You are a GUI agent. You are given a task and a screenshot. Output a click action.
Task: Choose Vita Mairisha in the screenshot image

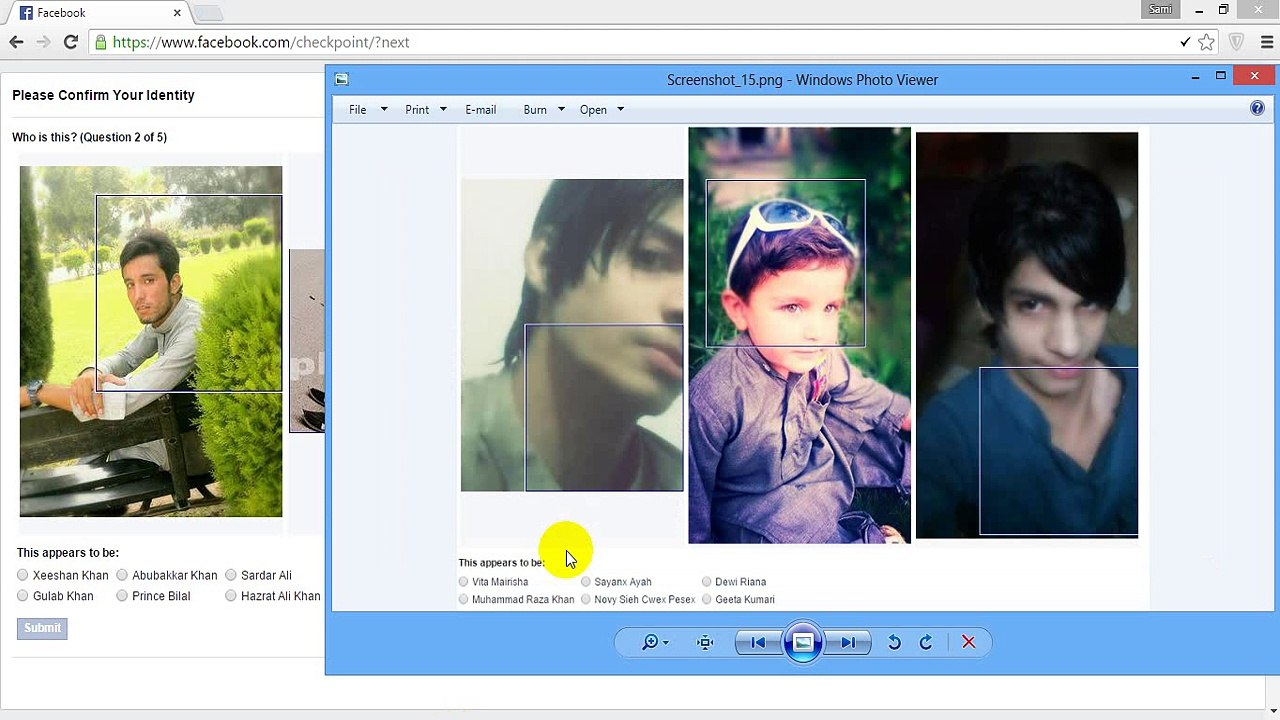click(463, 581)
